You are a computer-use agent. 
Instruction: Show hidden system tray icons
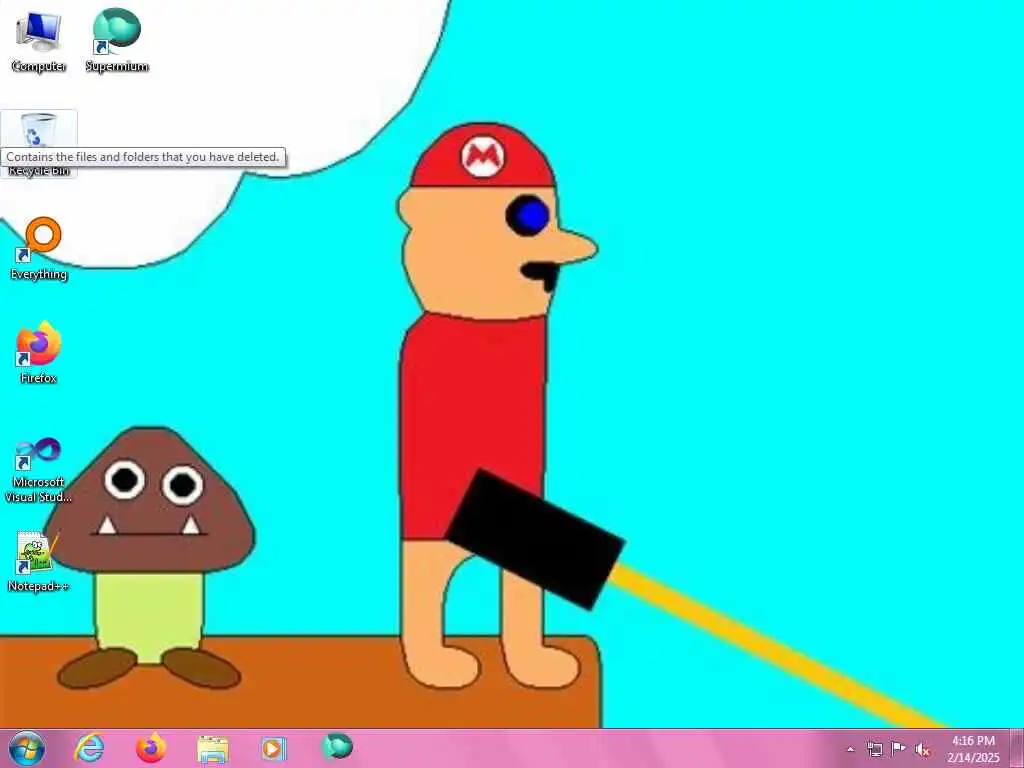point(850,750)
